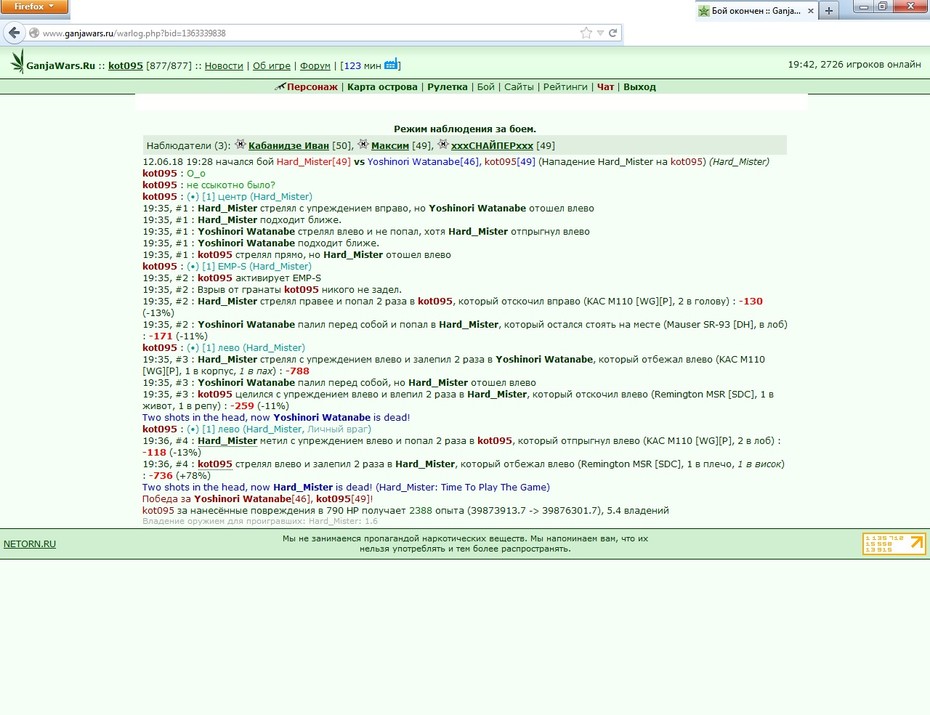930x715 pixels.
Task: Open kot095 profile link in header
Action: click(x=125, y=66)
